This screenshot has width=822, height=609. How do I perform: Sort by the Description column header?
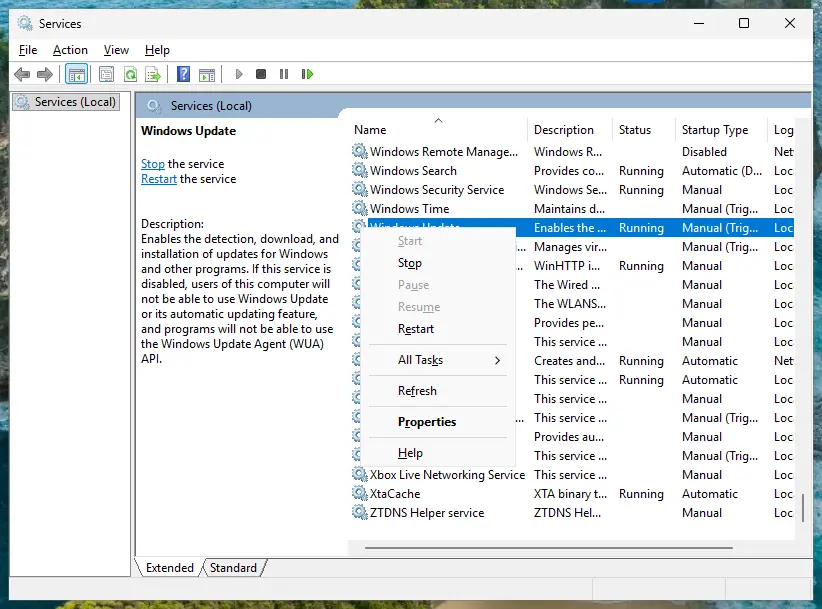tap(570, 129)
